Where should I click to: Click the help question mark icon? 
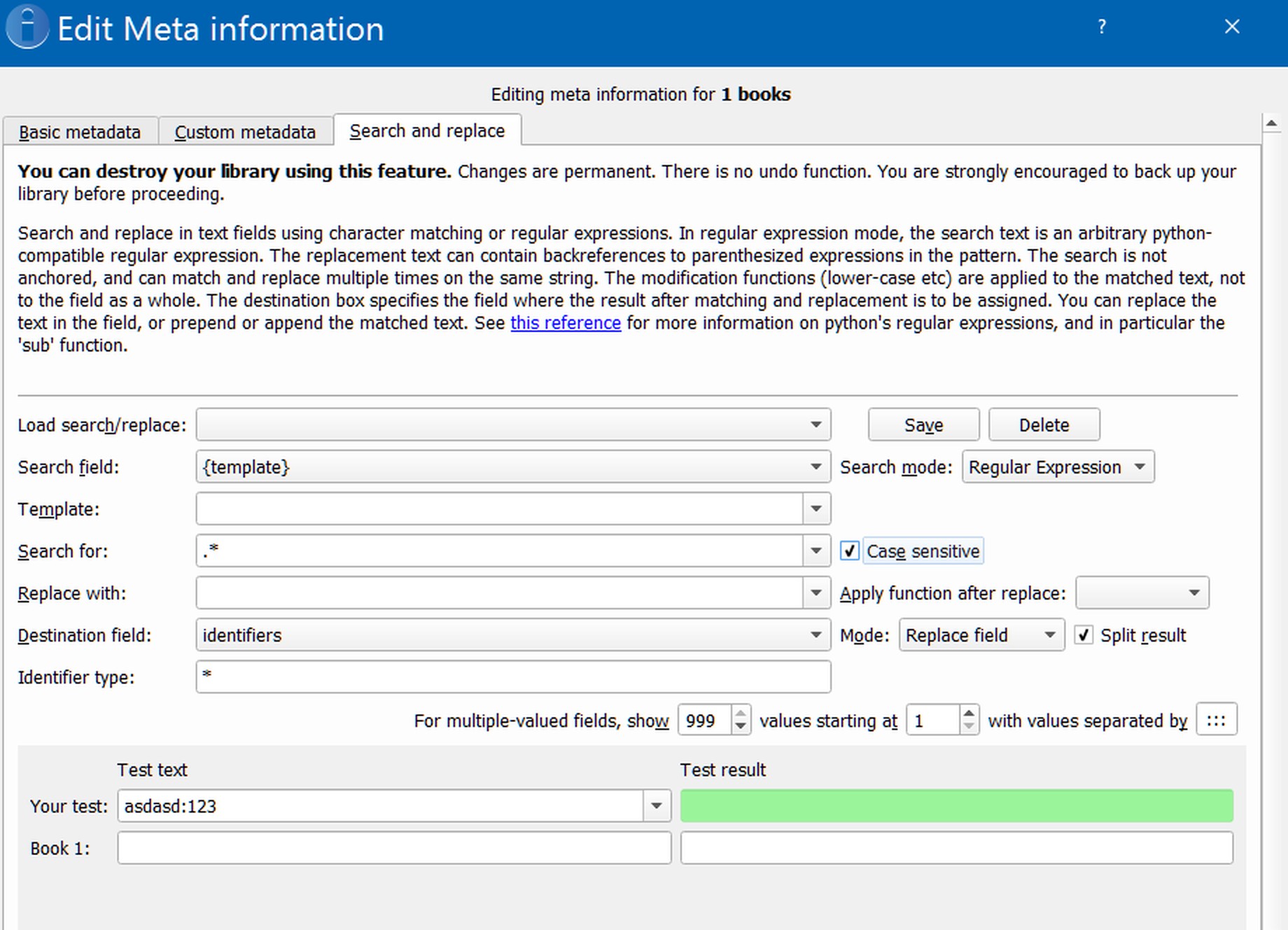coord(1102,27)
